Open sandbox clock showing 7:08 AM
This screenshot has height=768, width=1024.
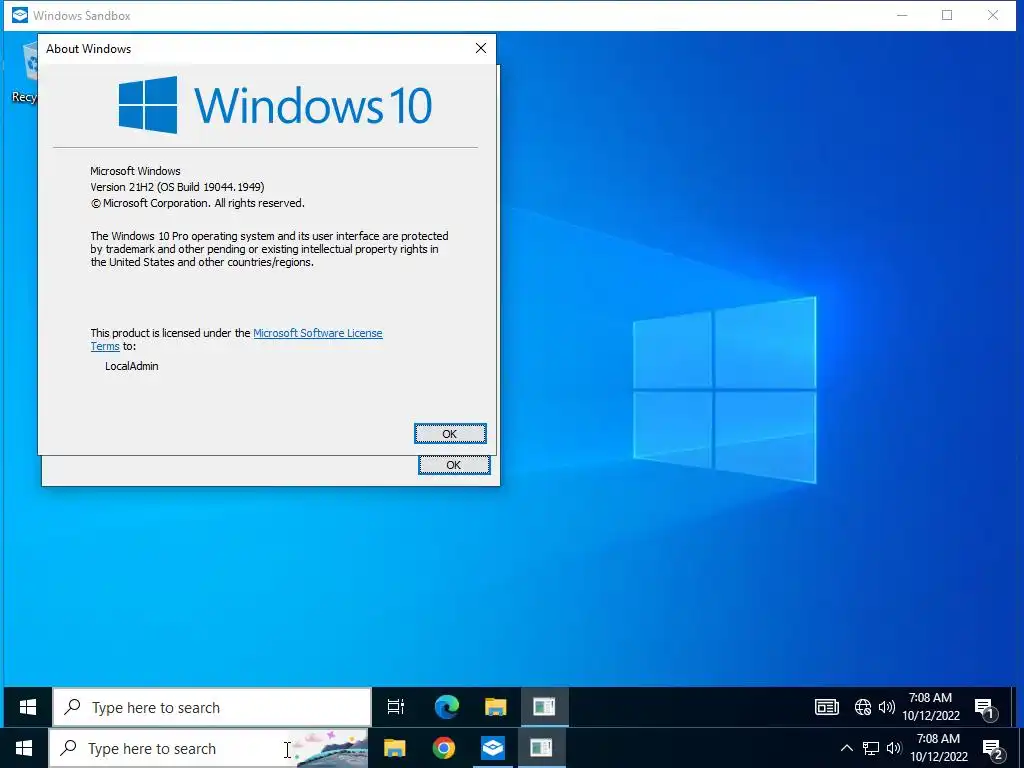(931, 707)
